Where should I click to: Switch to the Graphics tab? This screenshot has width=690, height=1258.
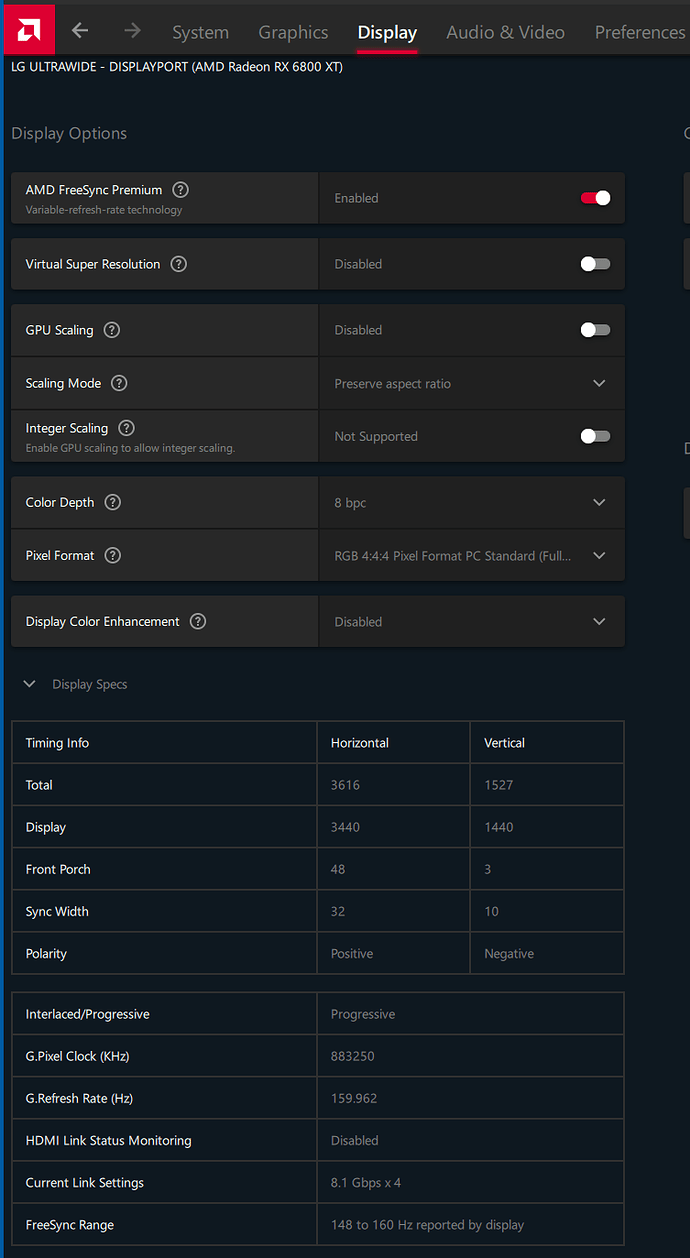tap(293, 32)
